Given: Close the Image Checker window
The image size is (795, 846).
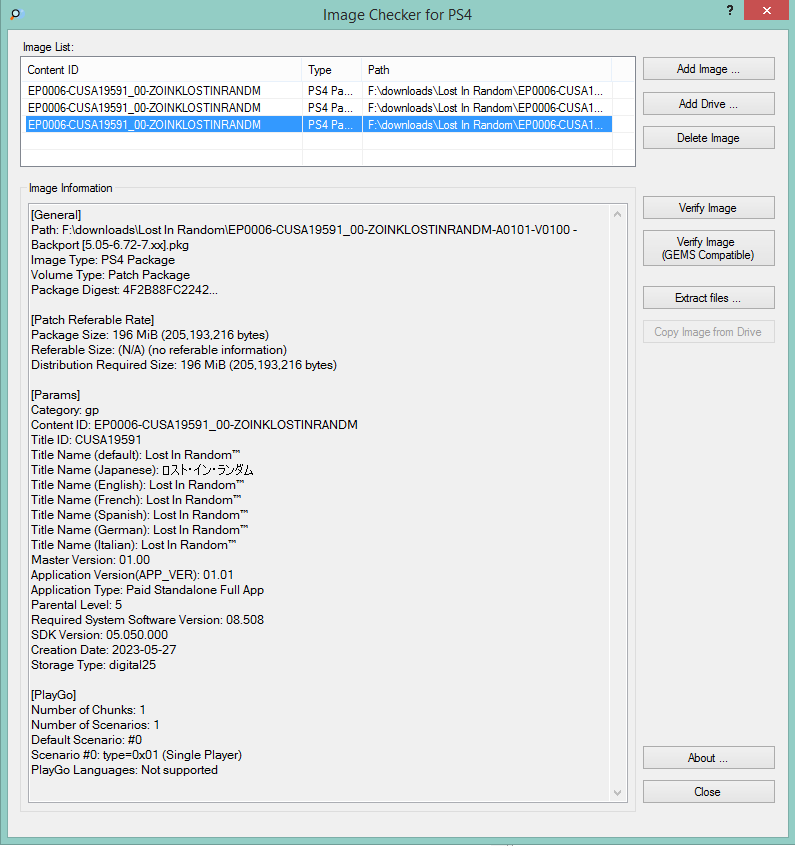Looking at the screenshot, I should point(766,10).
